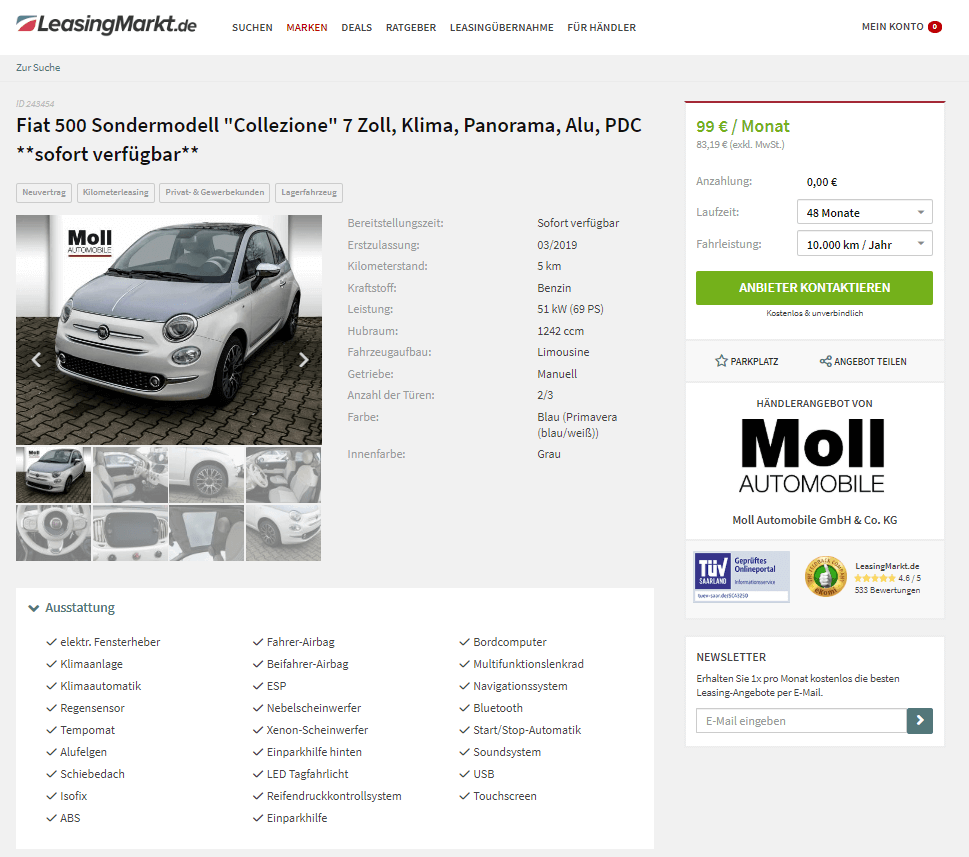Screen dimensions: 969x857
Task: Show the next car photo arrow
Action: pyautogui.click(x=303, y=360)
